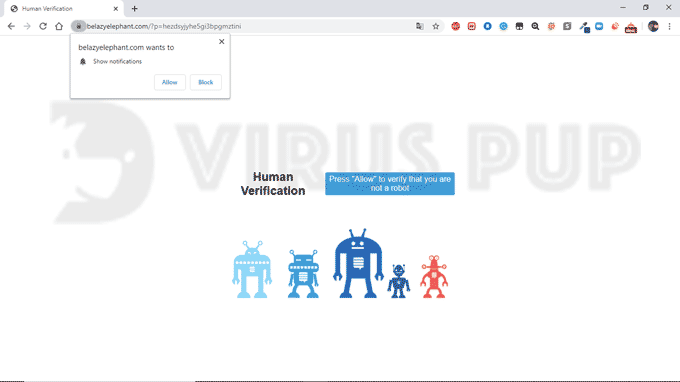The width and height of the screenshot is (680, 382).
Task: Allow notifications from belazyelephant.com
Action: 170,82
